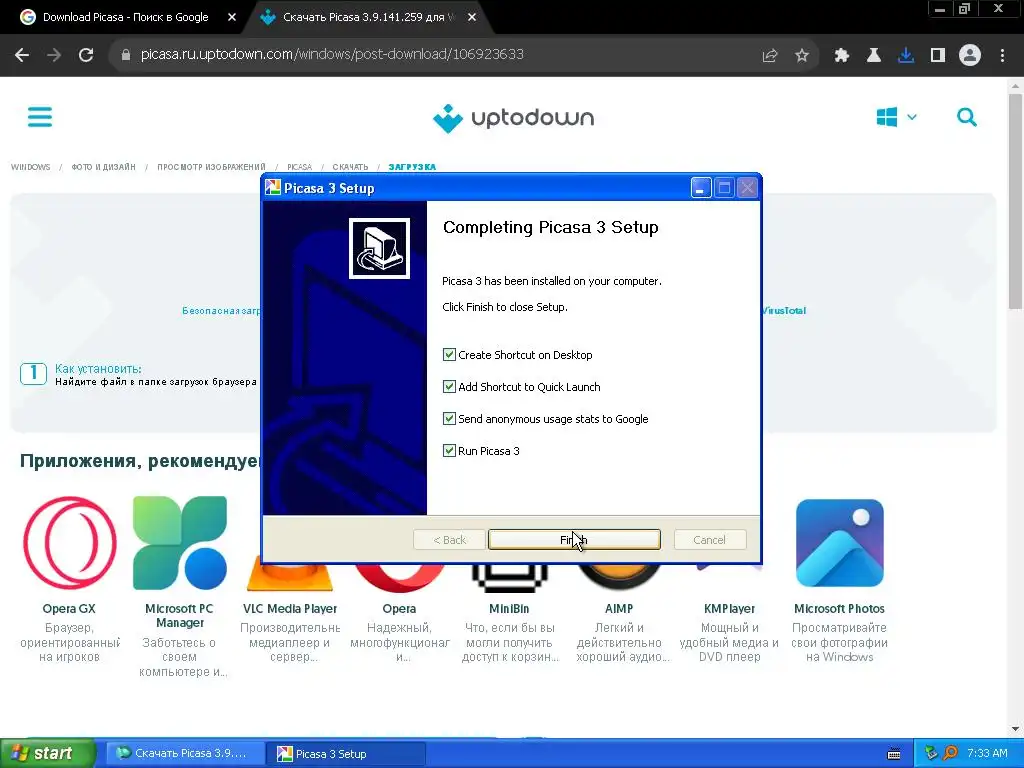Toggle the browser side panel icon

pos(938,56)
